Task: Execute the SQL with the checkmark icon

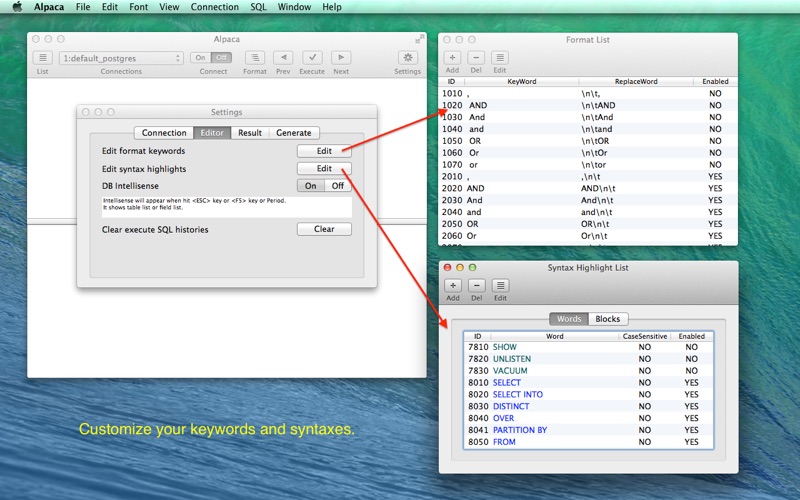Action: click(x=312, y=58)
